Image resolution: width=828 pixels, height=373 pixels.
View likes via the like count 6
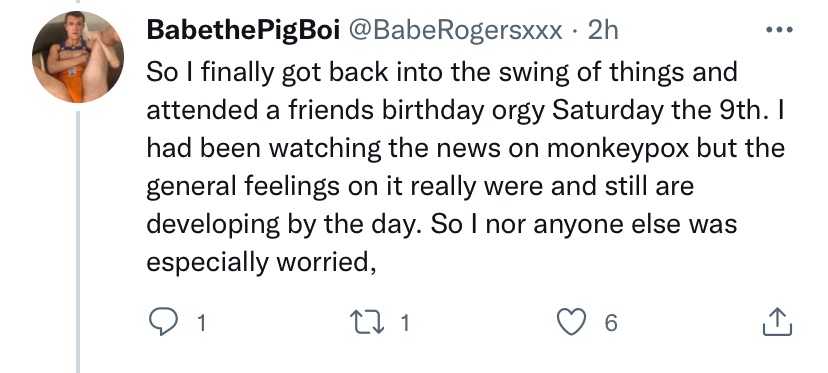tap(610, 323)
